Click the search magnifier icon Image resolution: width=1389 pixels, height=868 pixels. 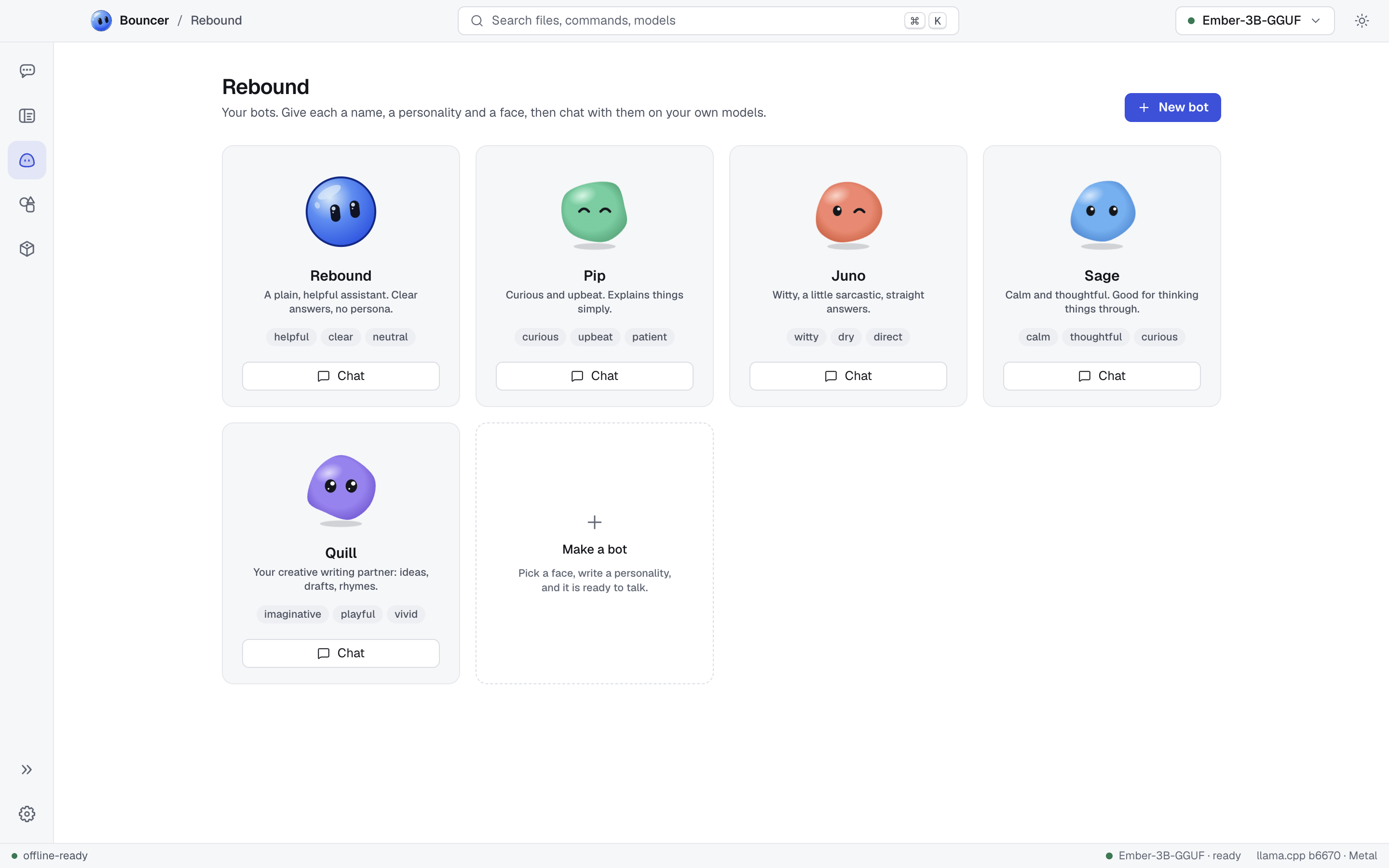pyautogui.click(x=477, y=21)
